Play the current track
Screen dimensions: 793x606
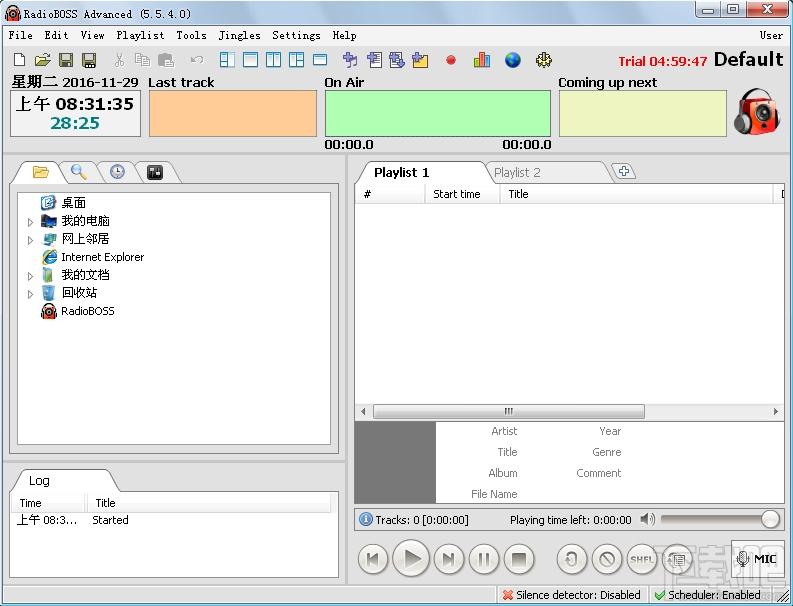click(411, 558)
